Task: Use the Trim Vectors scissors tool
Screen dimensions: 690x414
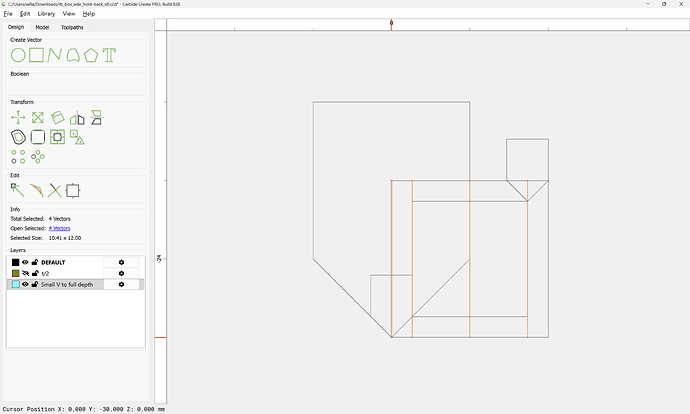Action: (x=55, y=189)
